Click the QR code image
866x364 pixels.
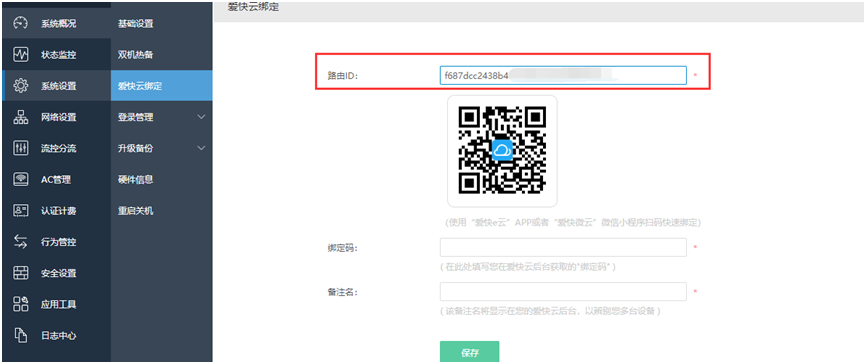[503, 150]
